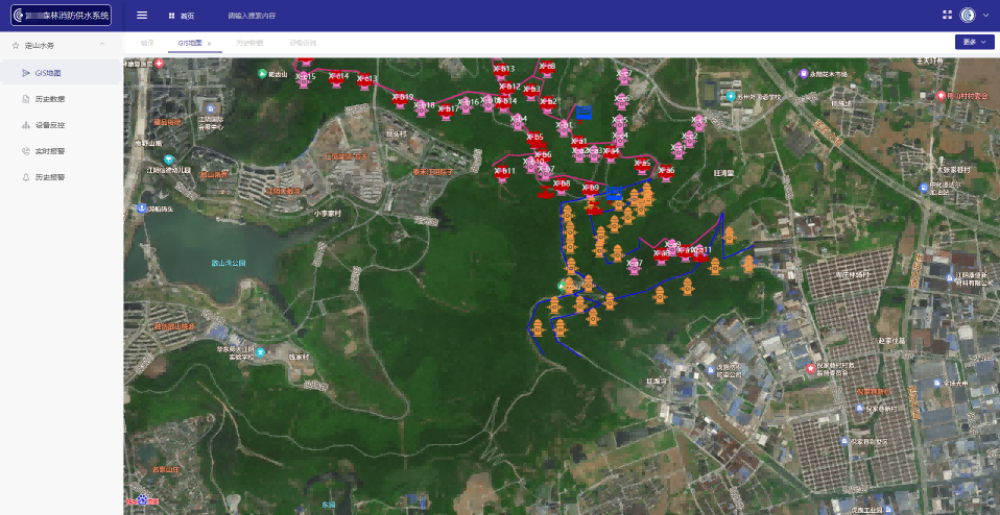Open 历史报警 in the sidebar
Image resolution: width=1000 pixels, height=515 pixels.
pos(50,177)
